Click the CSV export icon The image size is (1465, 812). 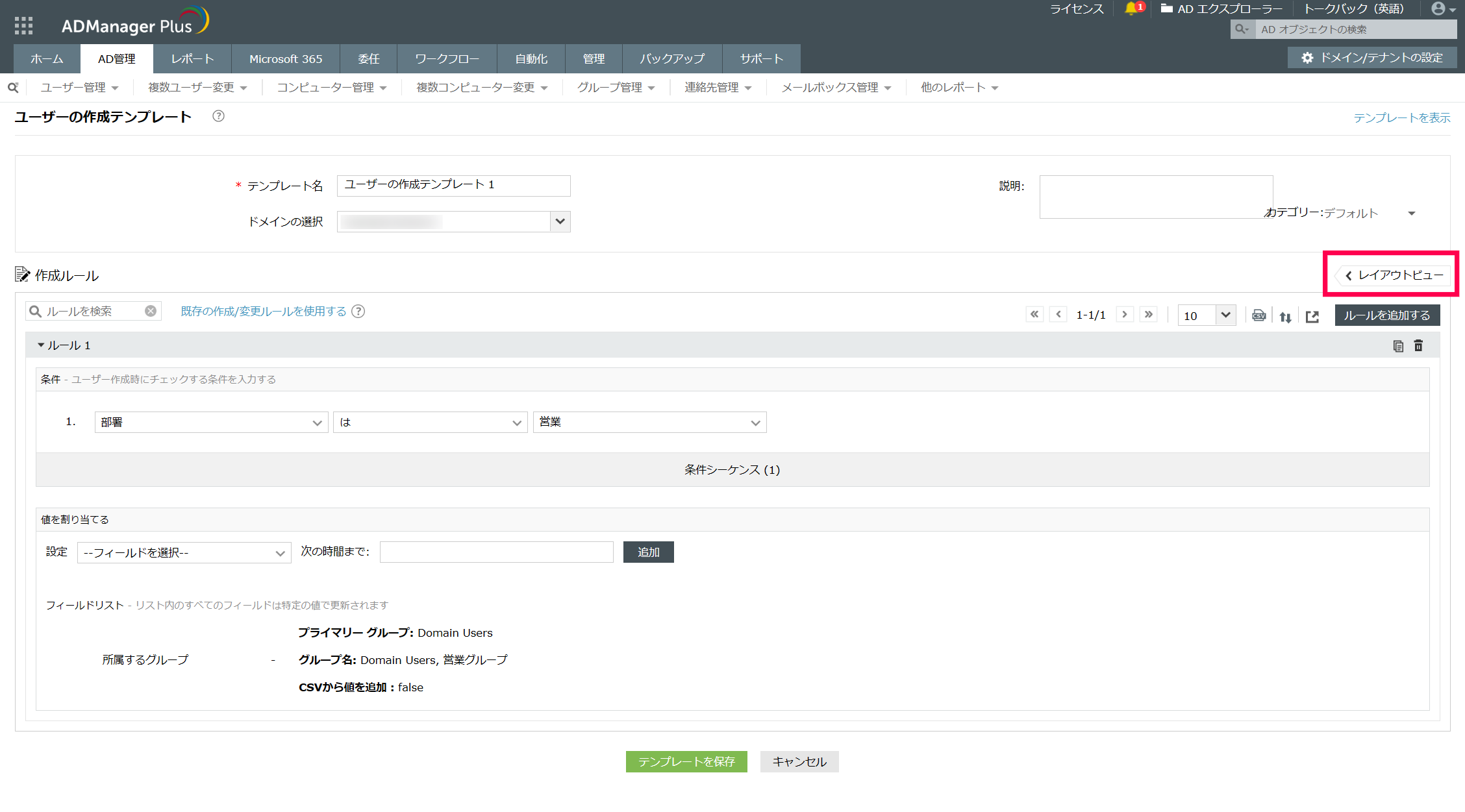(1258, 315)
